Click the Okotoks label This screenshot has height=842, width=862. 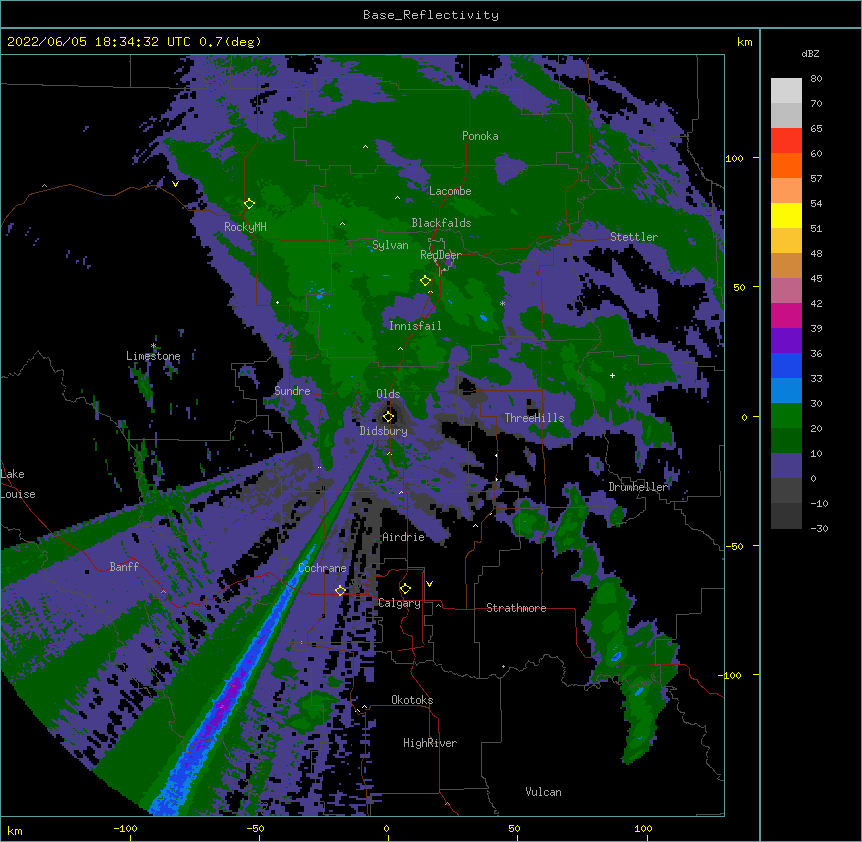pos(412,700)
